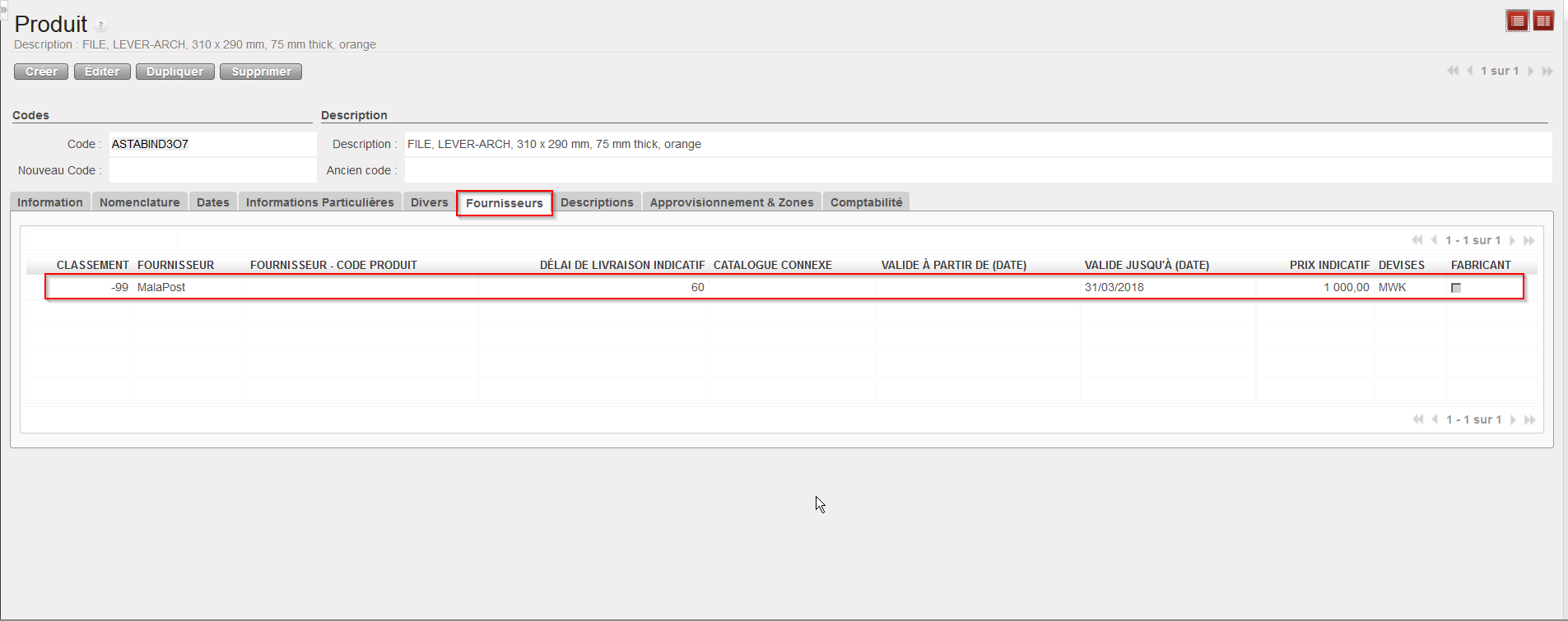This screenshot has width=1568, height=621.
Task: Expand the collapsed left side panel
Action: click(x=3, y=9)
